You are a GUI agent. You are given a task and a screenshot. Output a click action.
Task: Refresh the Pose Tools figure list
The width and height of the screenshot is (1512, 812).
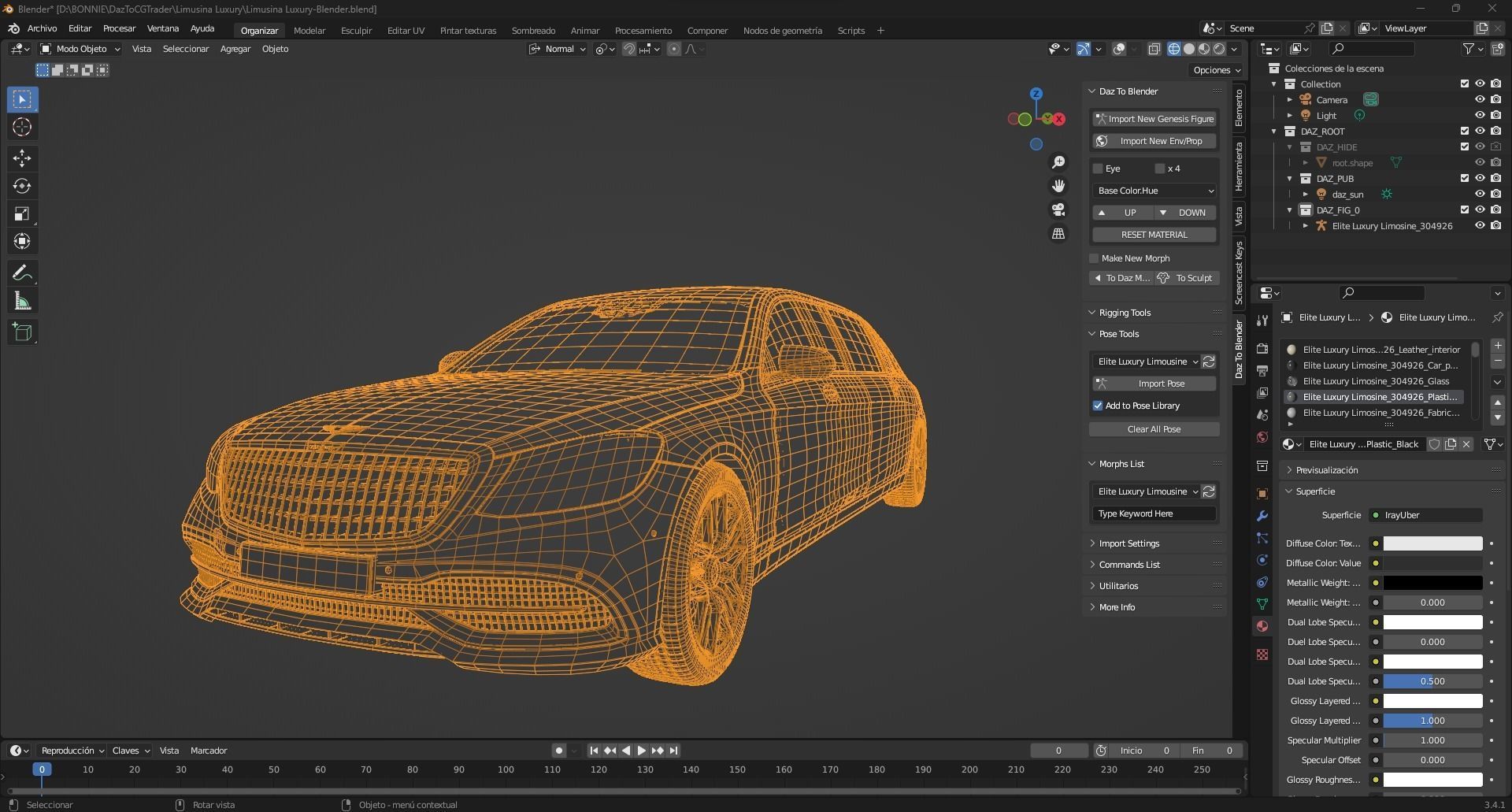click(x=1209, y=362)
